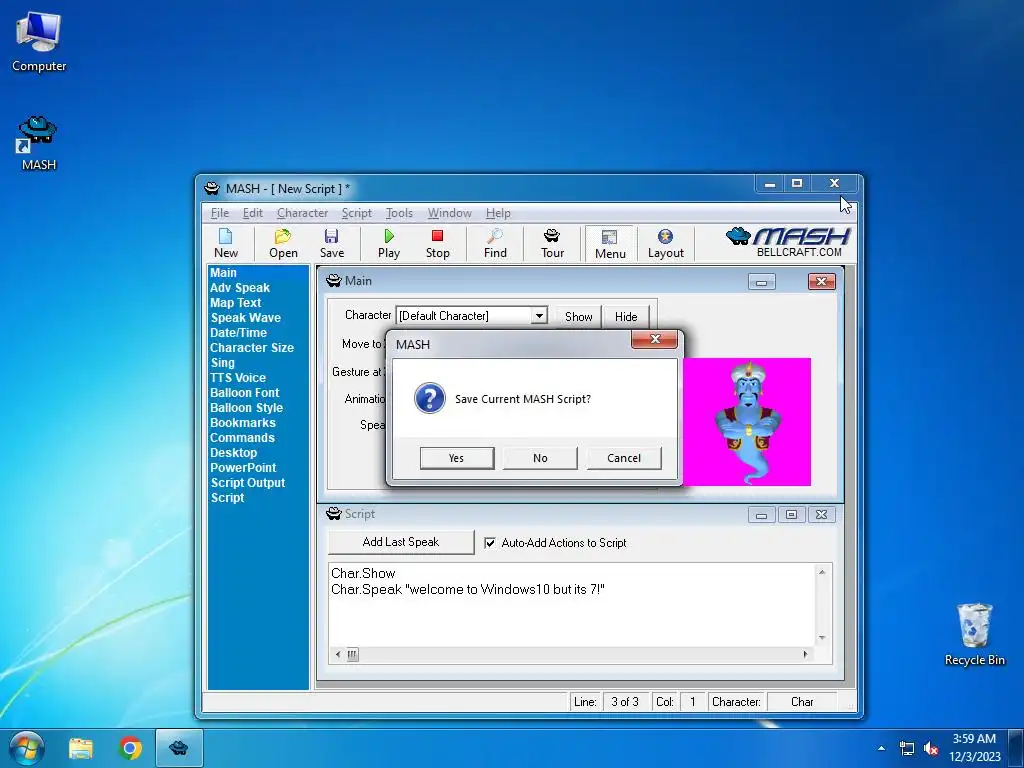Select Character Size in the sidebar

tap(252, 348)
